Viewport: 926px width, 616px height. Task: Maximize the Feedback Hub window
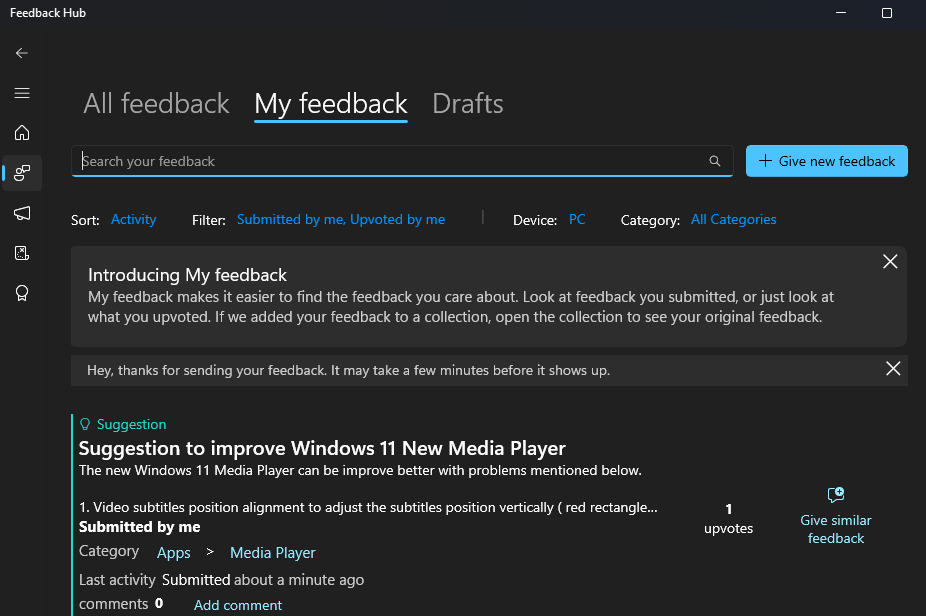pos(886,12)
